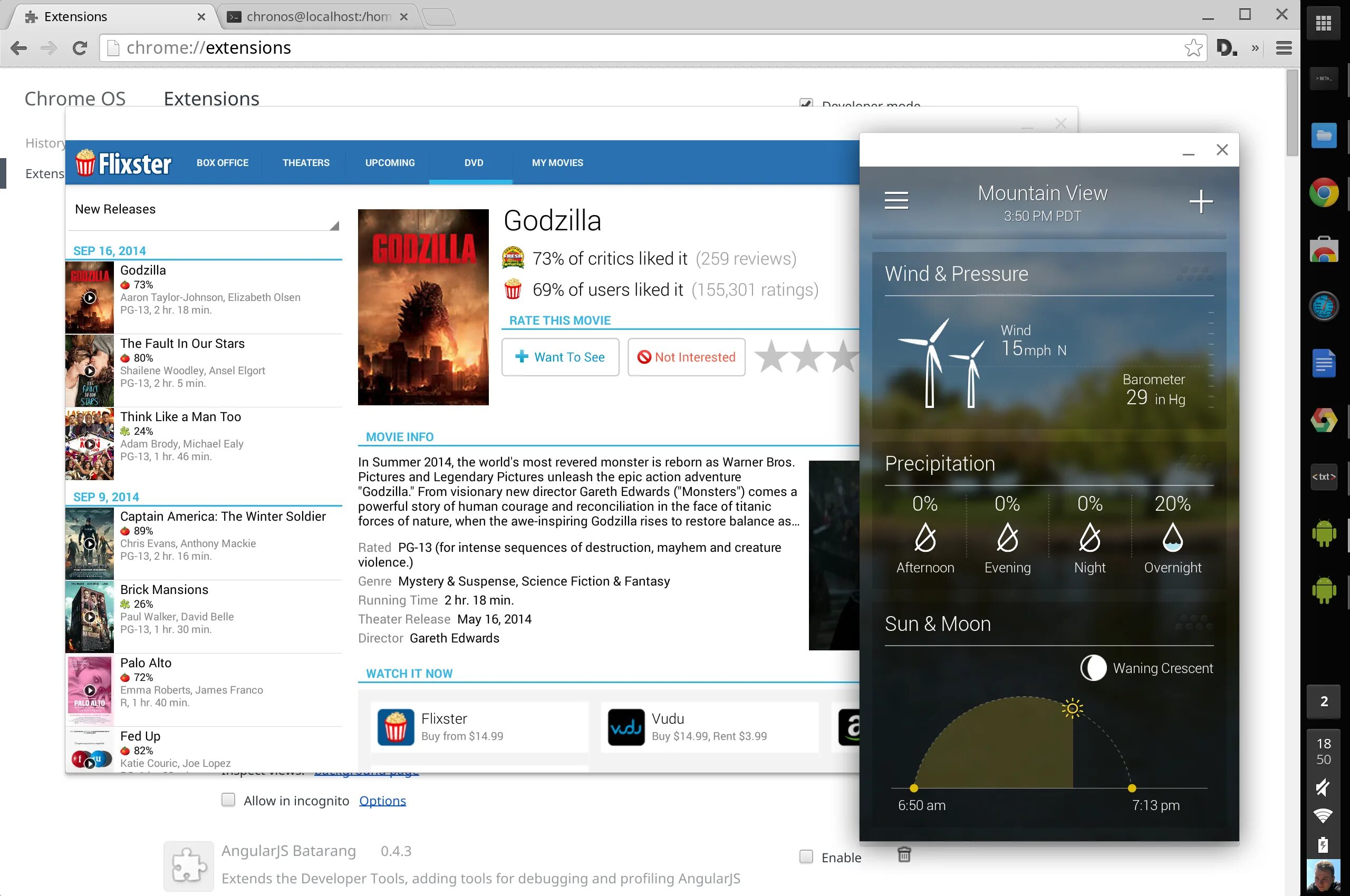Viewport: 1350px width, 896px height.
Task: Open the shelf clock showing 18 50
Action: pyautogui.click(x=1324, y=752)
